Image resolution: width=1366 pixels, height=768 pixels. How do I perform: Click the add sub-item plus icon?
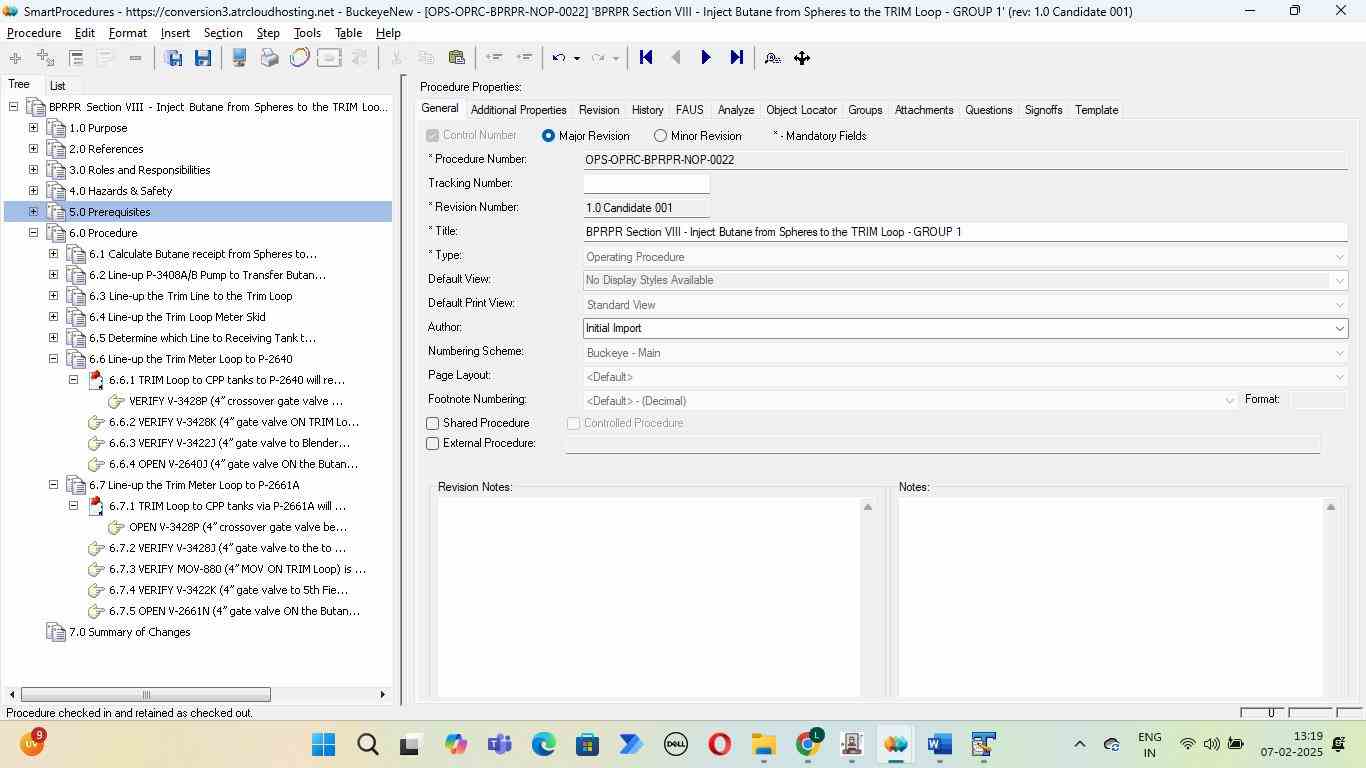[45, 58]
